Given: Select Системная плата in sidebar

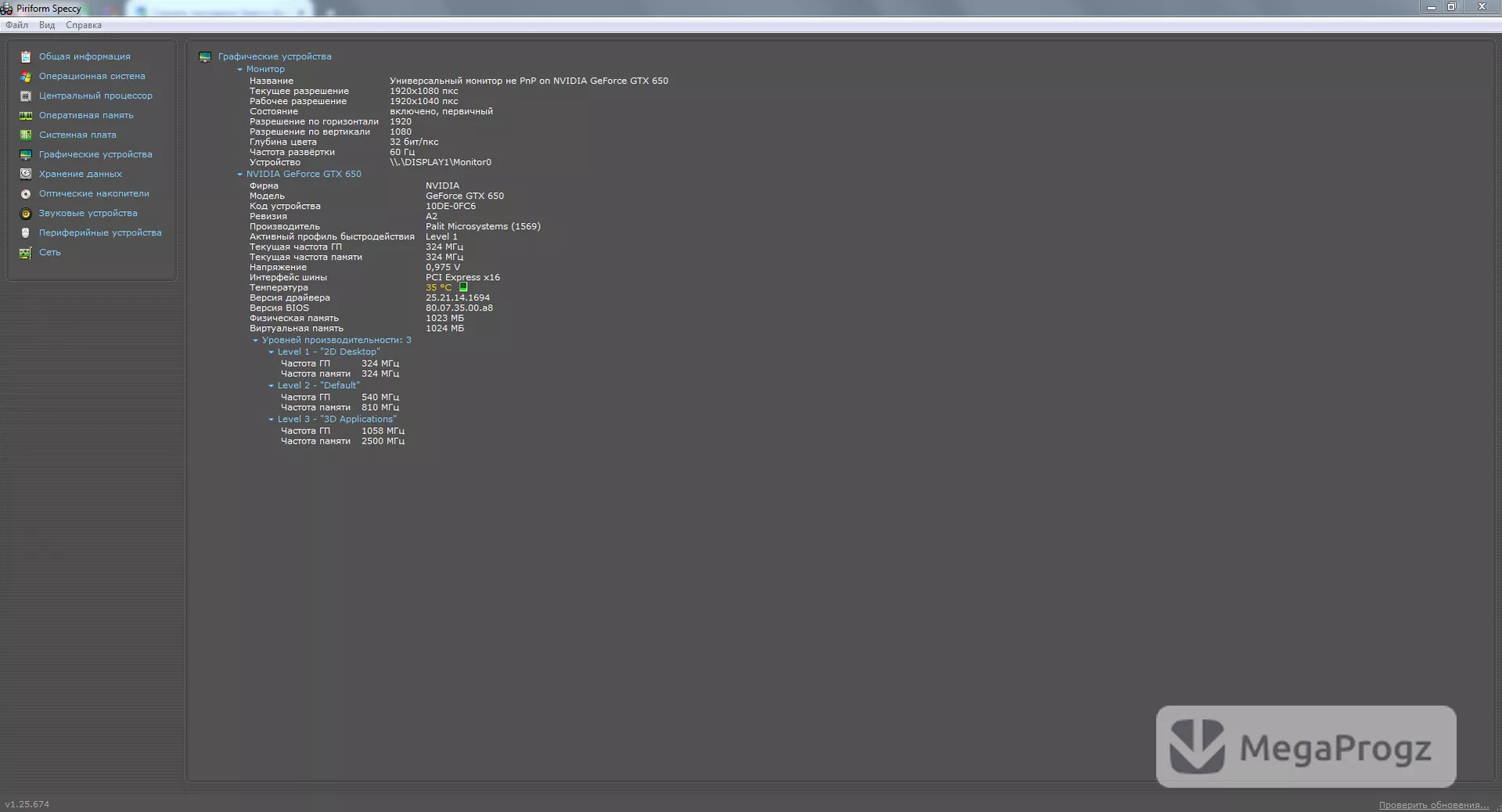Looking at the screenshot, I should pos(77,135).
